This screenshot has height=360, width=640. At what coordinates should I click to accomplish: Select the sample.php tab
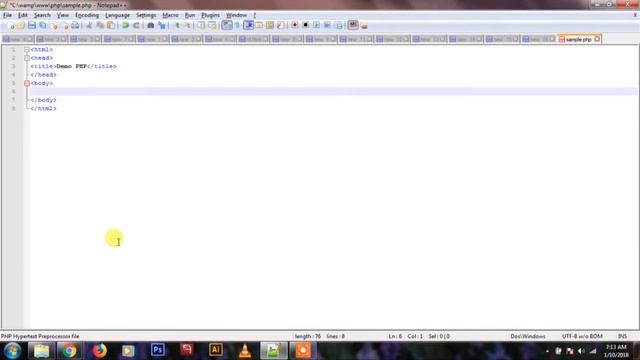pyautogui.click(x=578, y=39)
